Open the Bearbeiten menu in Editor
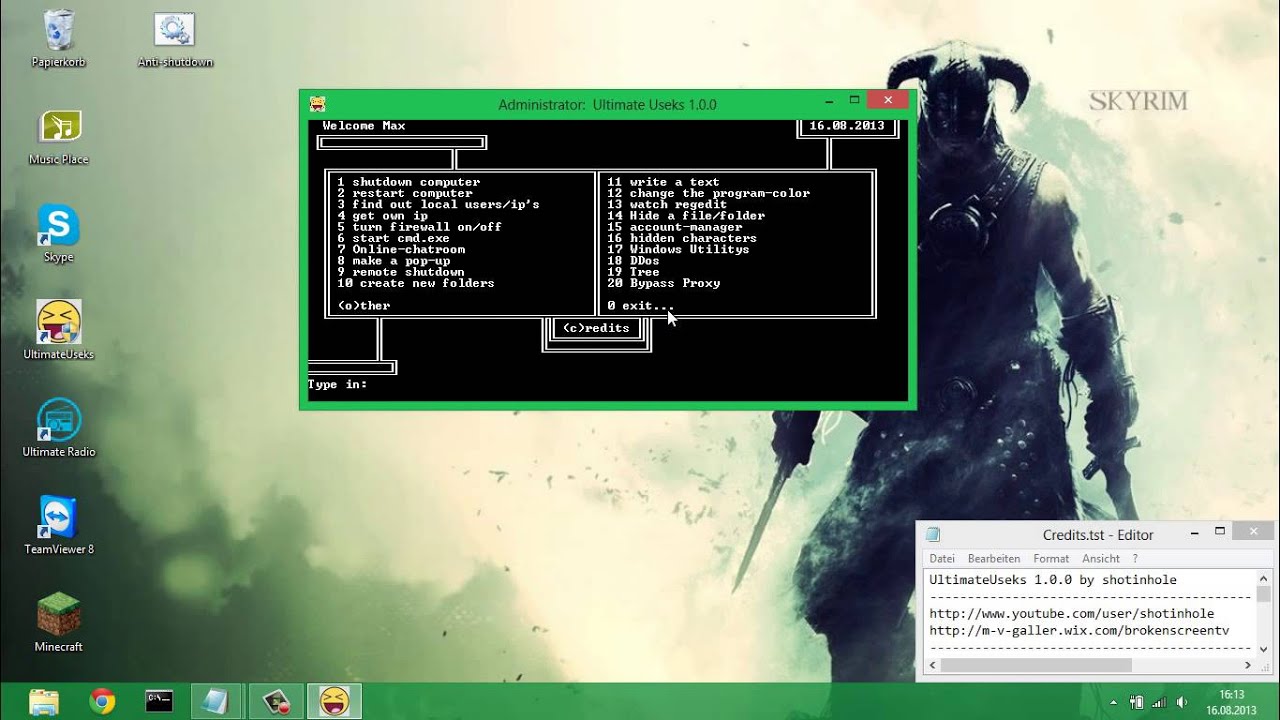Image resolution: width=1280 pixels, height=720 pixels. (x=994, y=559)
